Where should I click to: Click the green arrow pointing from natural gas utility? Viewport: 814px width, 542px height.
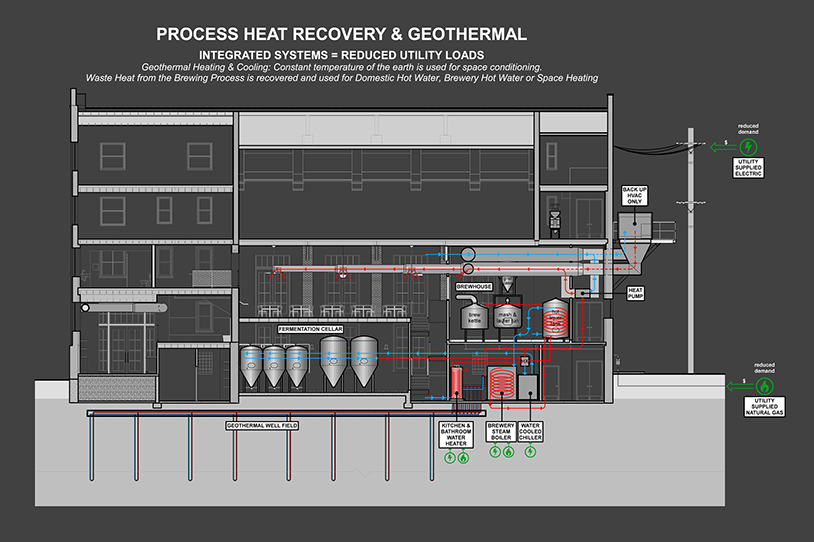[737, 384]
